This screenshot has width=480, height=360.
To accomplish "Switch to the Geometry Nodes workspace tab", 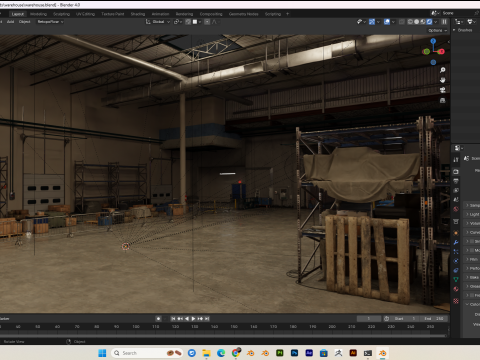I will click(243, 14).
